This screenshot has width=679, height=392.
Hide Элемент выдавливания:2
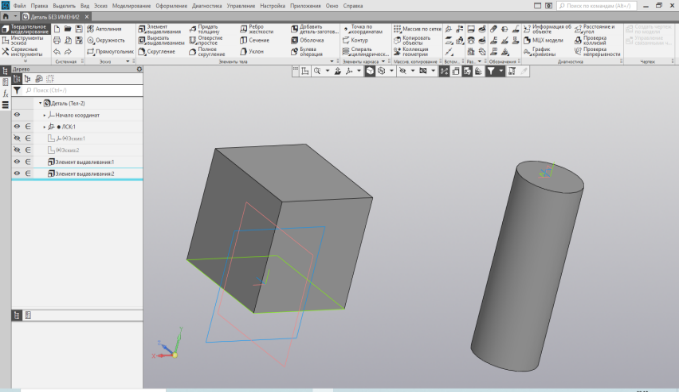pyautogui.click(x=17, y=173)
